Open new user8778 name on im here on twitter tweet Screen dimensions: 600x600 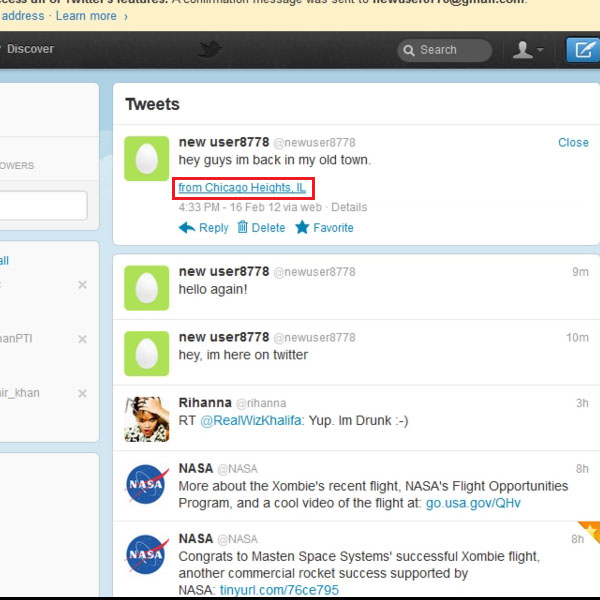click(x=224, y=337)
